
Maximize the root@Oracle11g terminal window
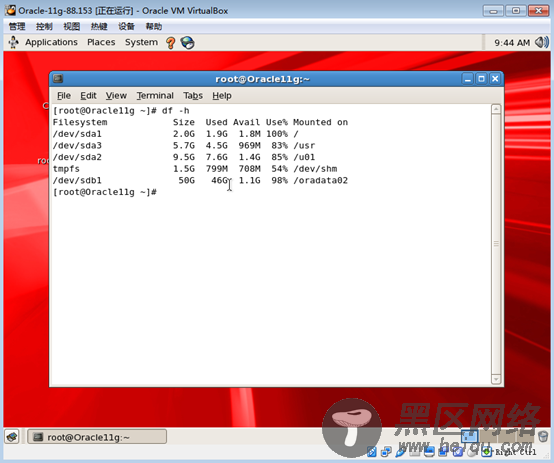[481, 78]
